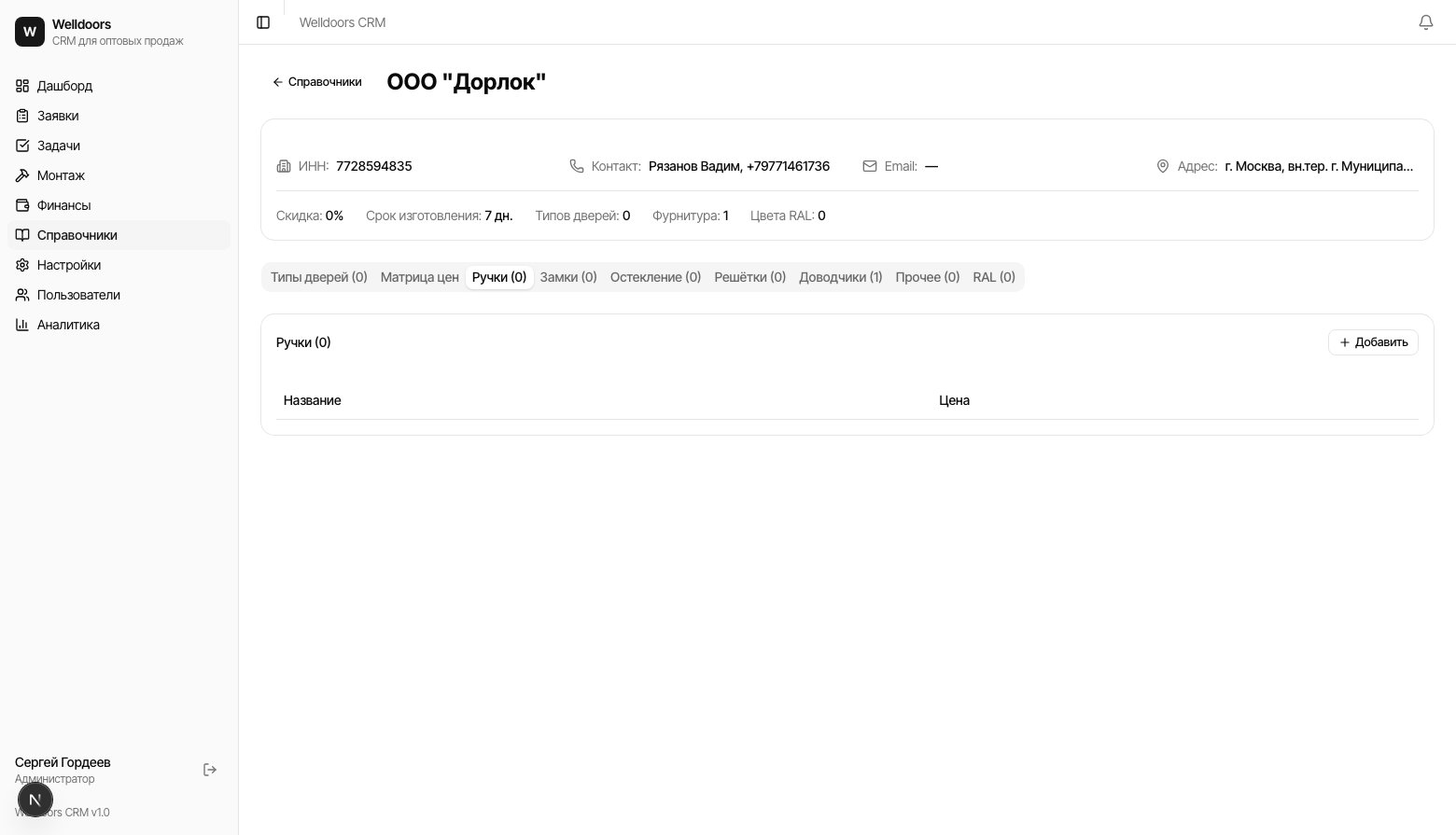Go to Пользователи
The image size is (1456, 835).
119,295
